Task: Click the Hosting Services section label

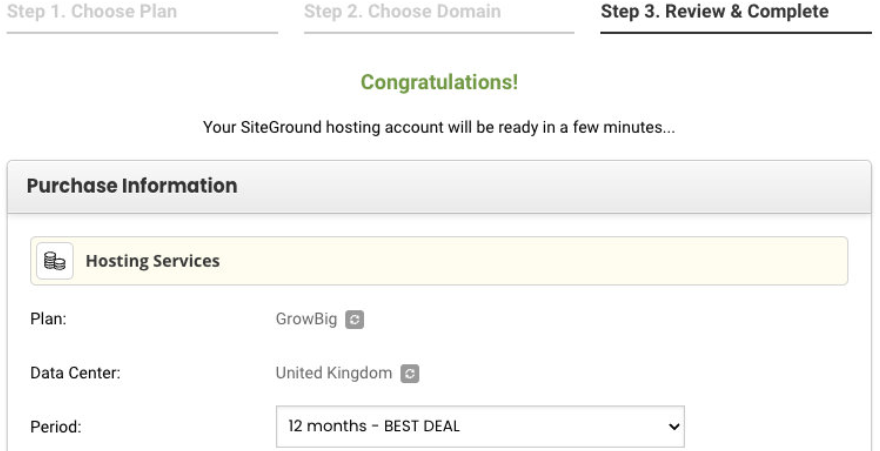Action: [152, 261]
